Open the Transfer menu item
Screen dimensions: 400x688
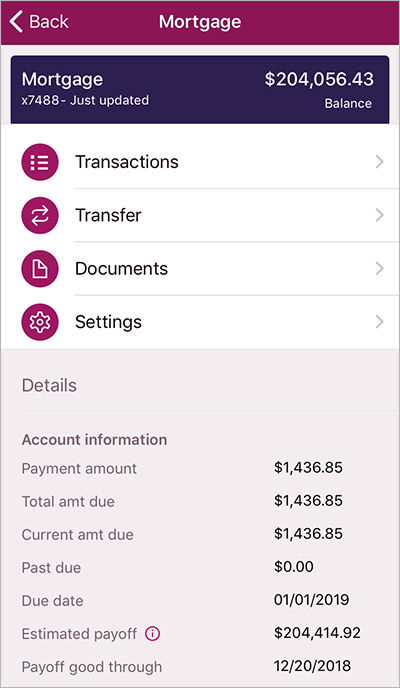pyautogui.click(x=200, y=215)
